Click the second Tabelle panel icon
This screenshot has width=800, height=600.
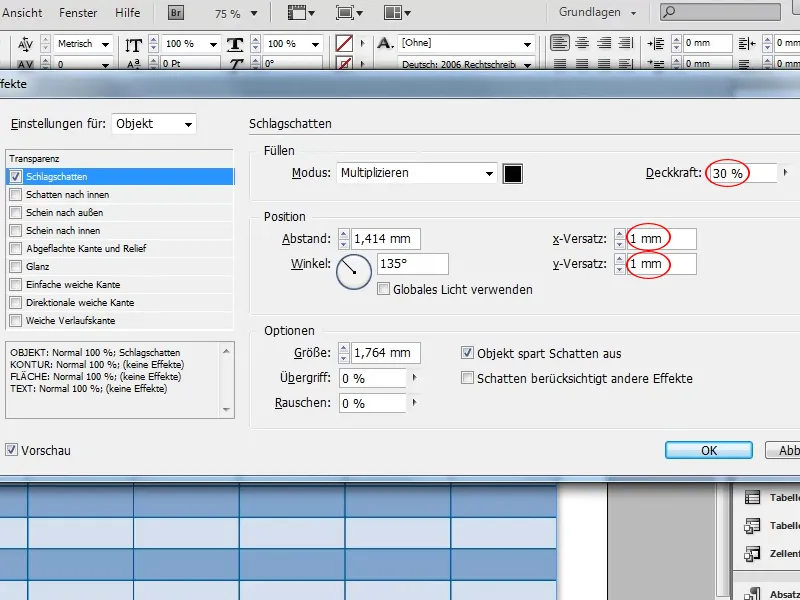[x=752, y=526]
